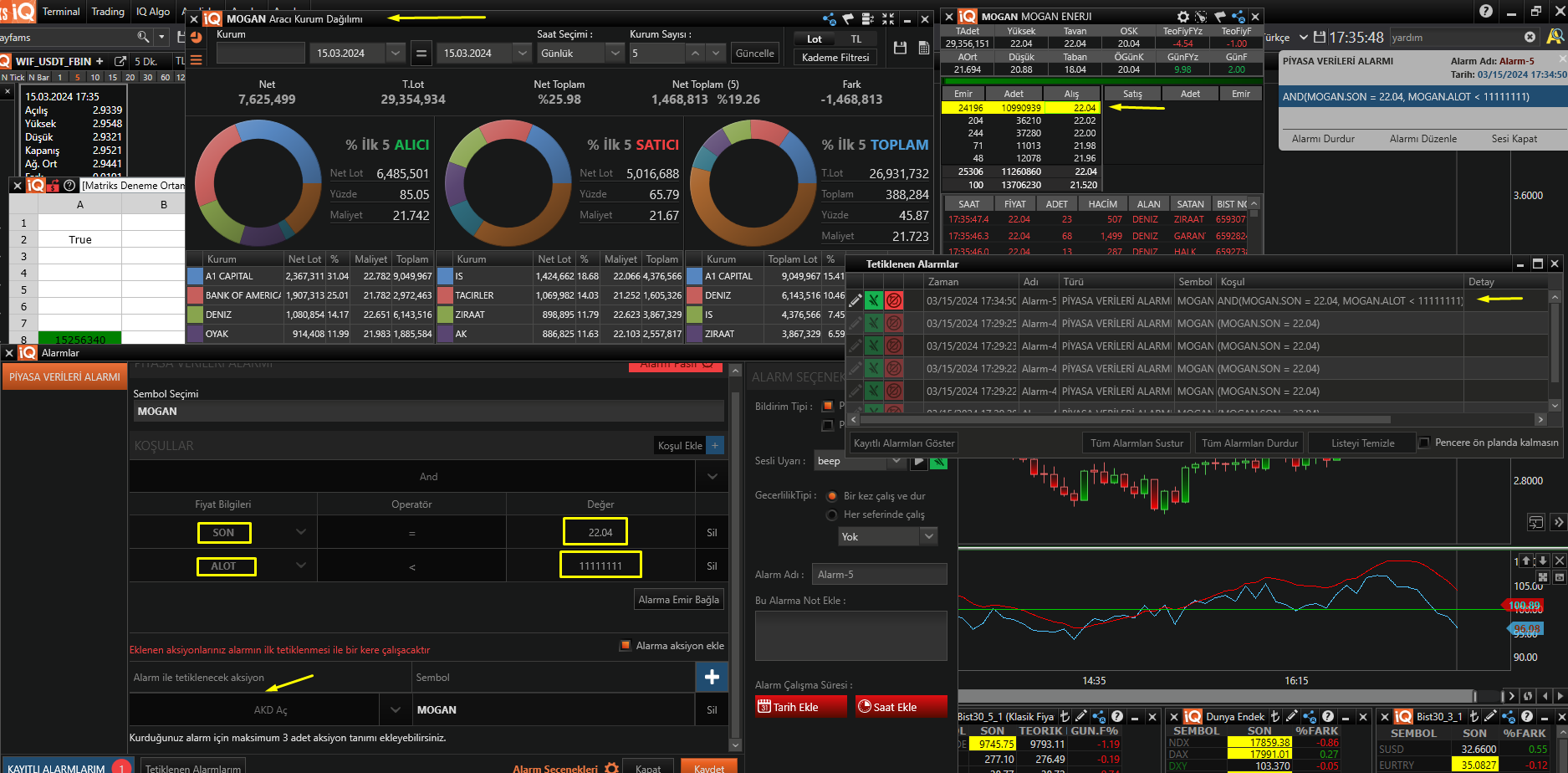Check 'Pencere ön planda kalmasın' checkbox
Viewport: 1568px width, 773px height.
pyautogui.click(x=1424, y=443)
